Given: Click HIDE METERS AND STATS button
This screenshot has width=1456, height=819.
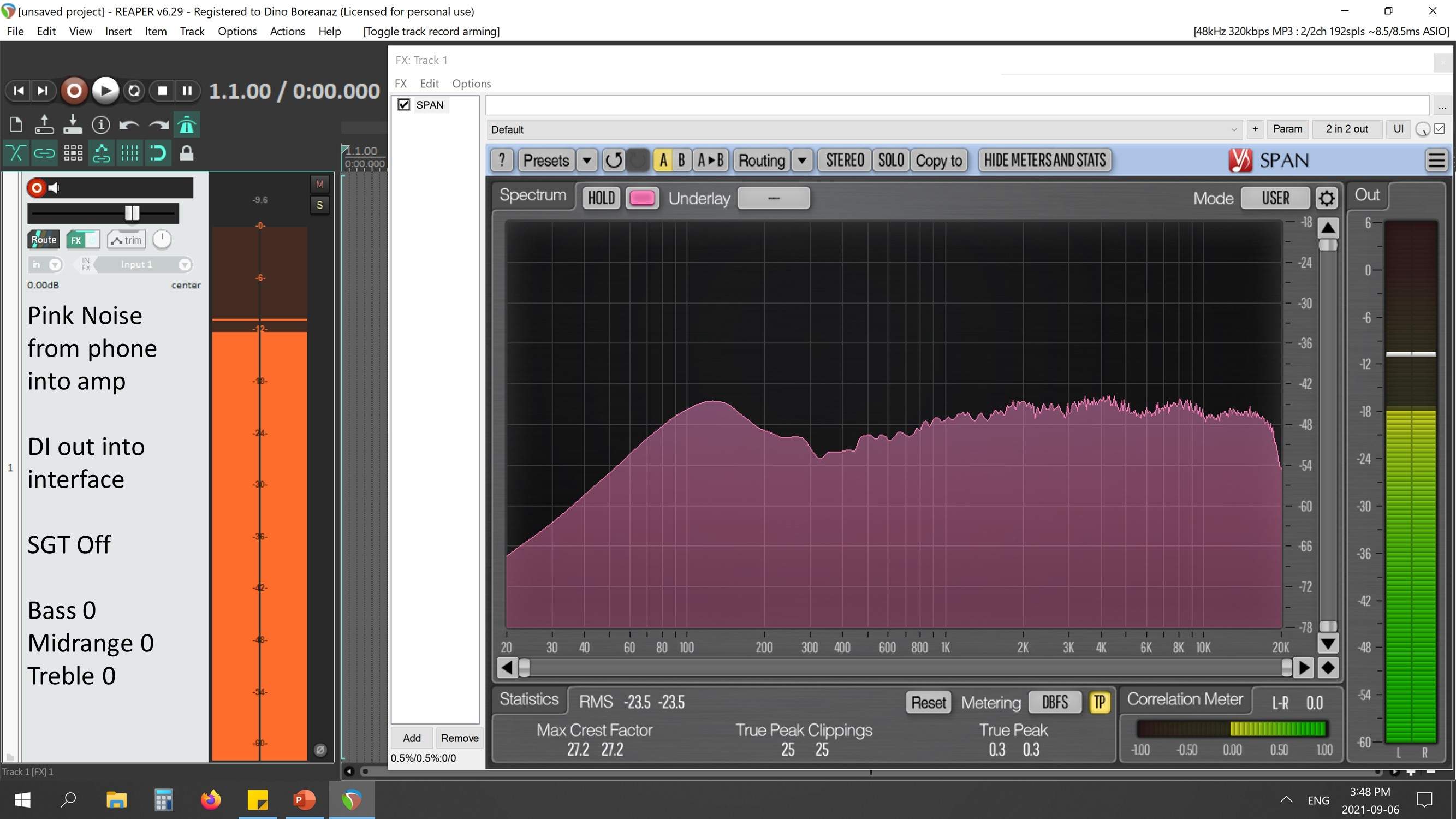Looking at the screenshot, I should [1044, 160].
